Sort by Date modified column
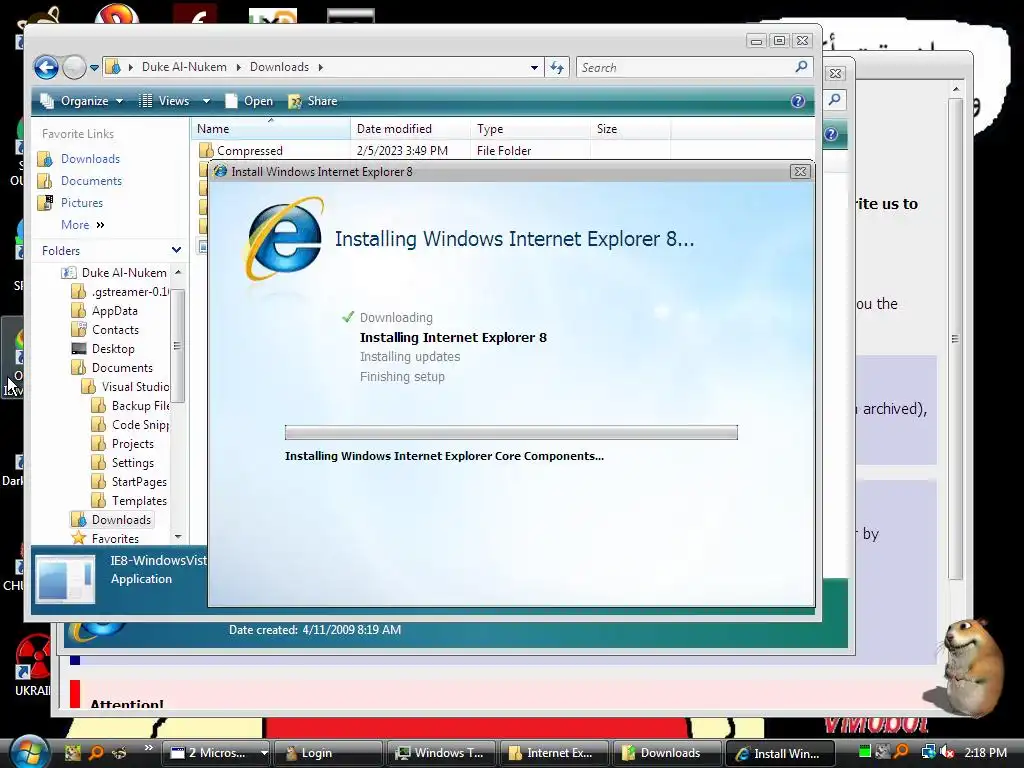 (410, 129)
